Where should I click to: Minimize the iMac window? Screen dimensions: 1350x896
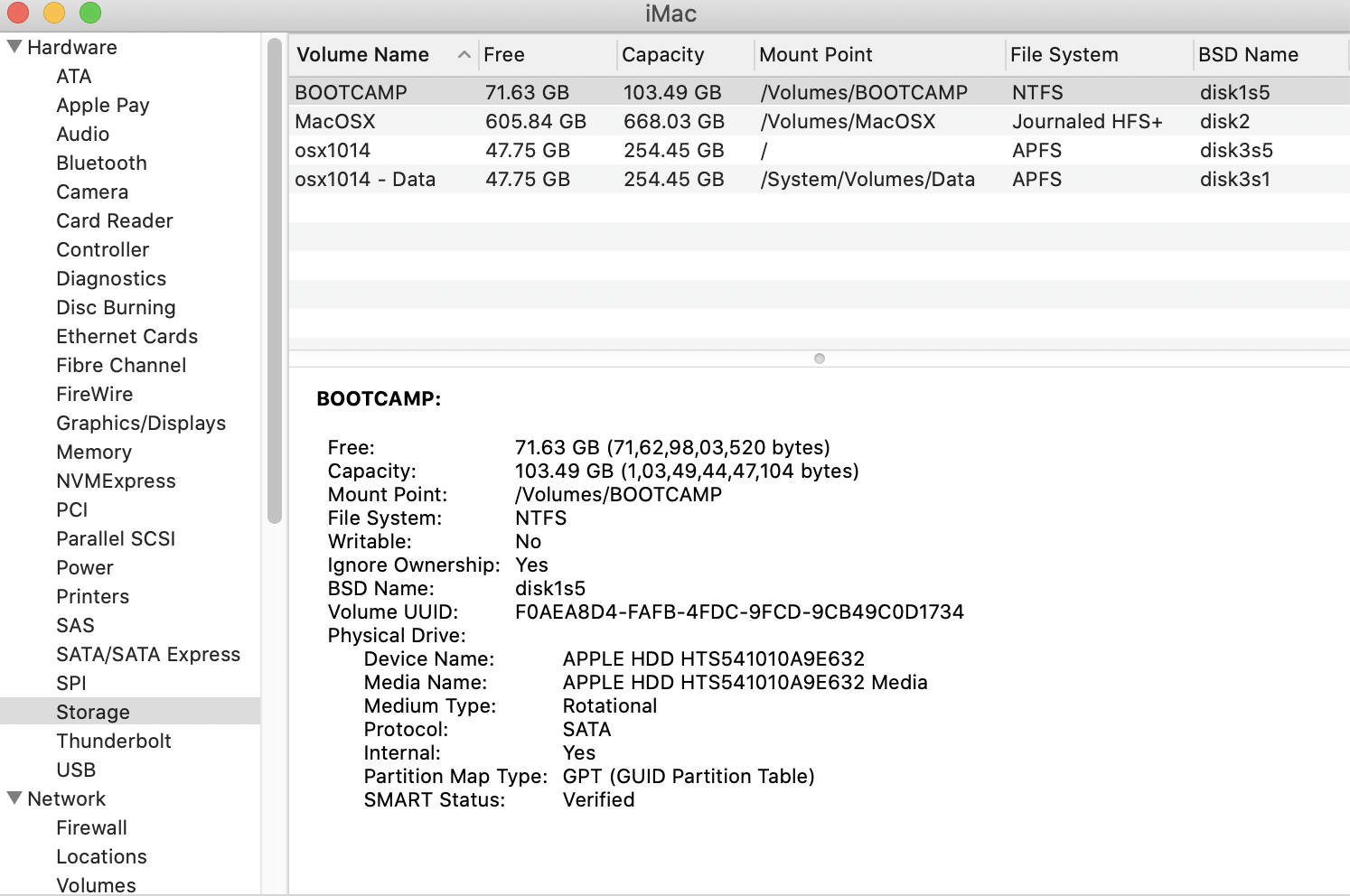click(x=54, y=13)
